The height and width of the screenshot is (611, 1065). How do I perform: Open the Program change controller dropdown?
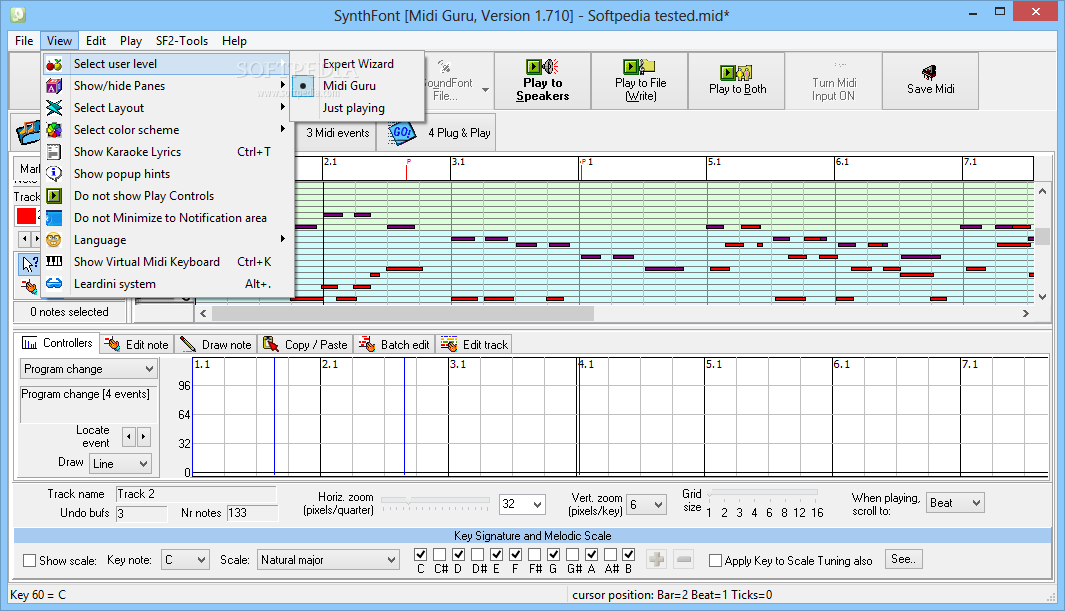(88, 369)
